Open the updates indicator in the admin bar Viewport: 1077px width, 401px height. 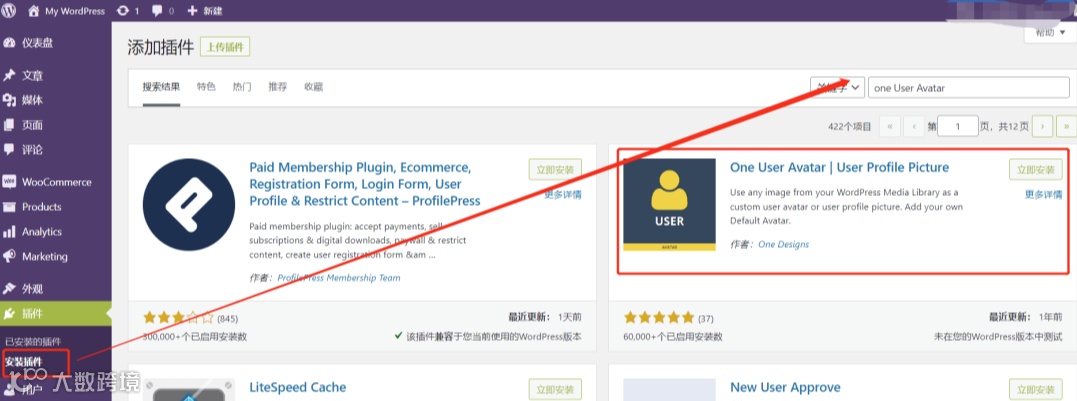pyautogui.click(x=128, y=11)
